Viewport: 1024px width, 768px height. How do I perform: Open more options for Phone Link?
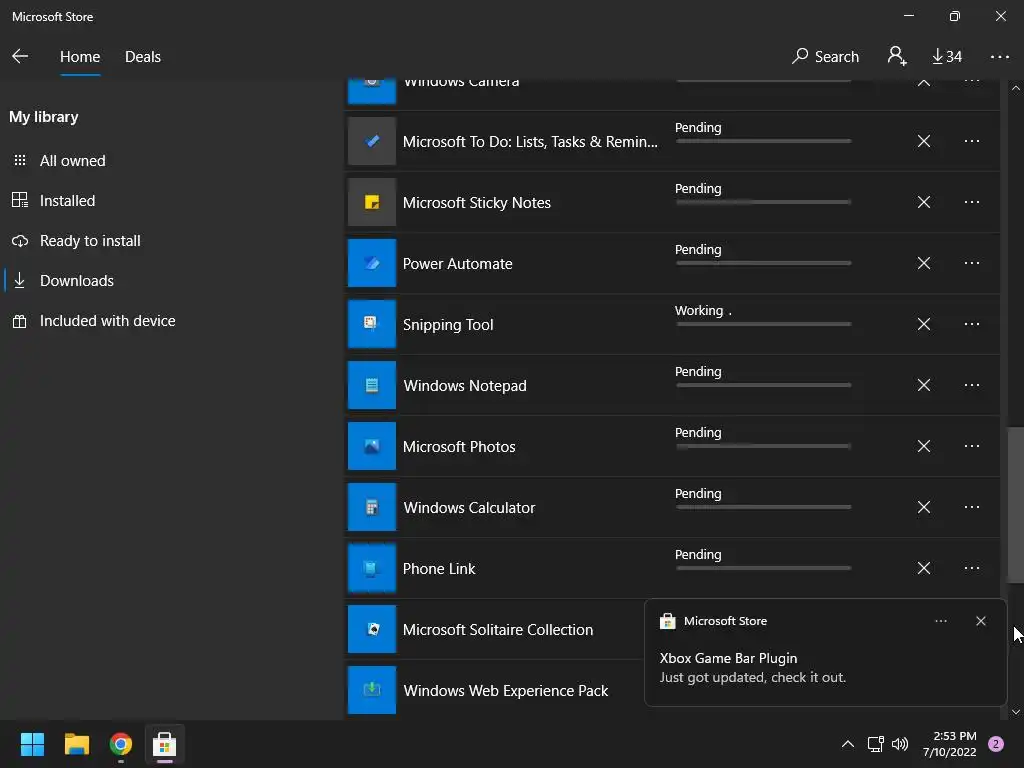click(972, 568)
